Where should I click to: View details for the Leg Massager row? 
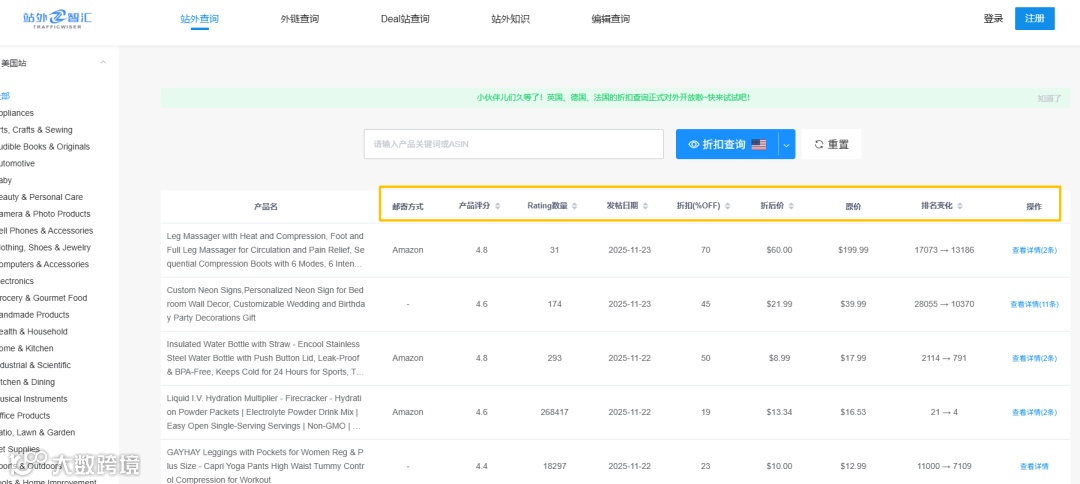(x=1034, y=250)
